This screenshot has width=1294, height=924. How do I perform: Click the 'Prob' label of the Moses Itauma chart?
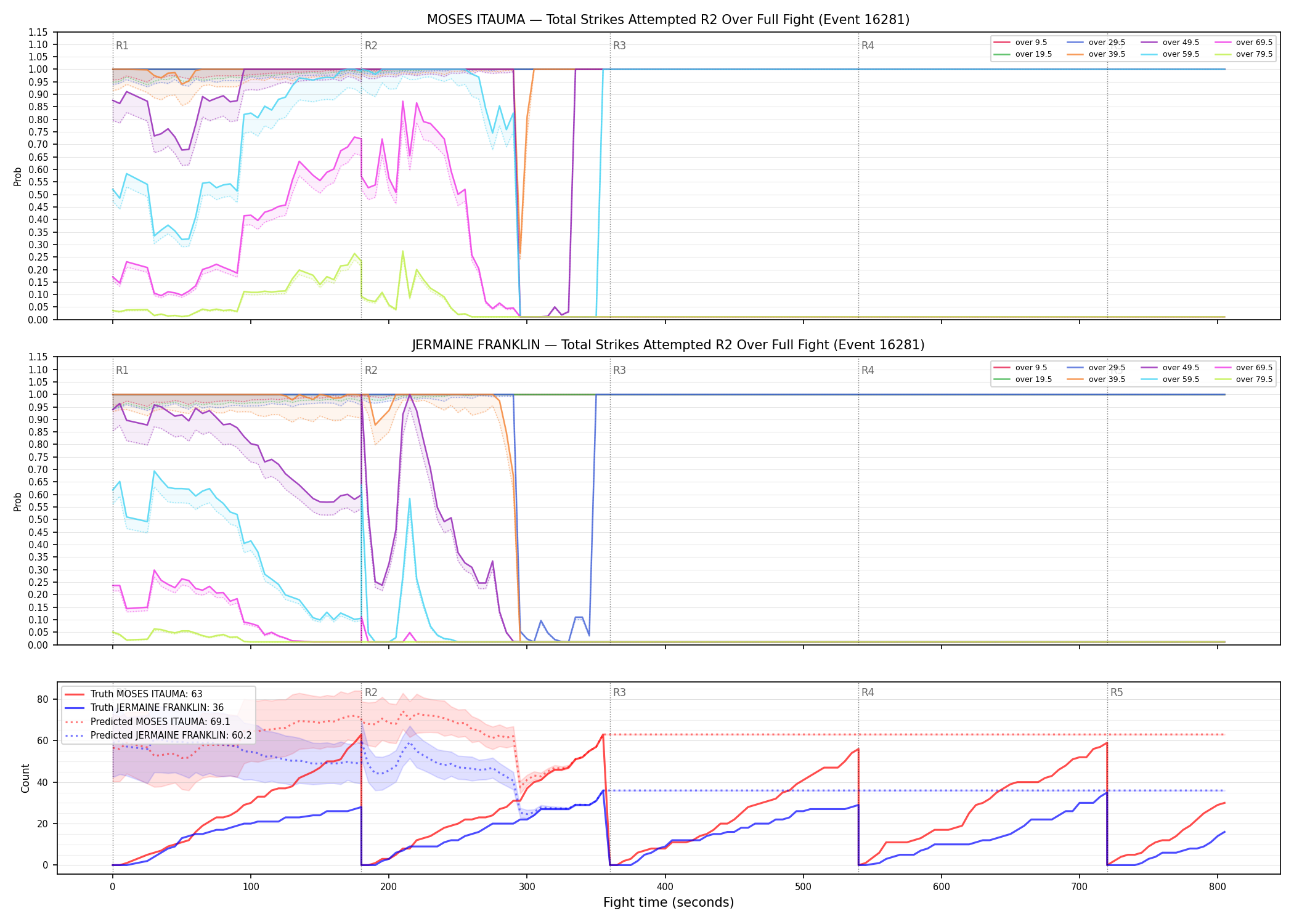(x=18, y=177)
